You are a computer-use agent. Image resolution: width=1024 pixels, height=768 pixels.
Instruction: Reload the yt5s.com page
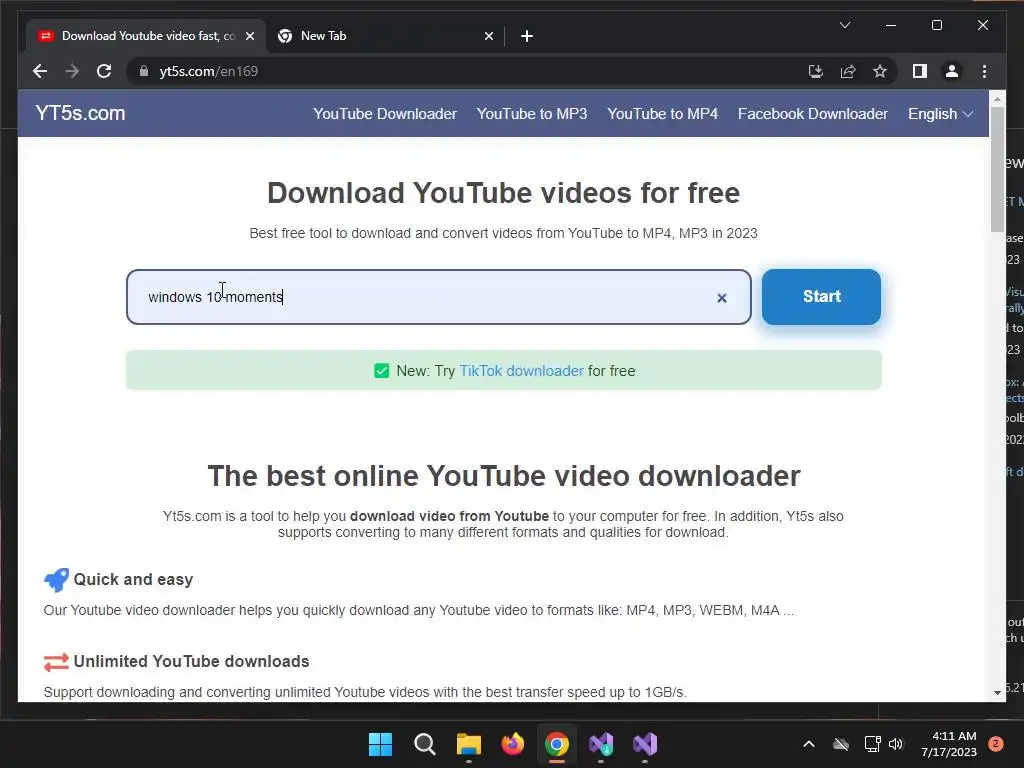104,71
